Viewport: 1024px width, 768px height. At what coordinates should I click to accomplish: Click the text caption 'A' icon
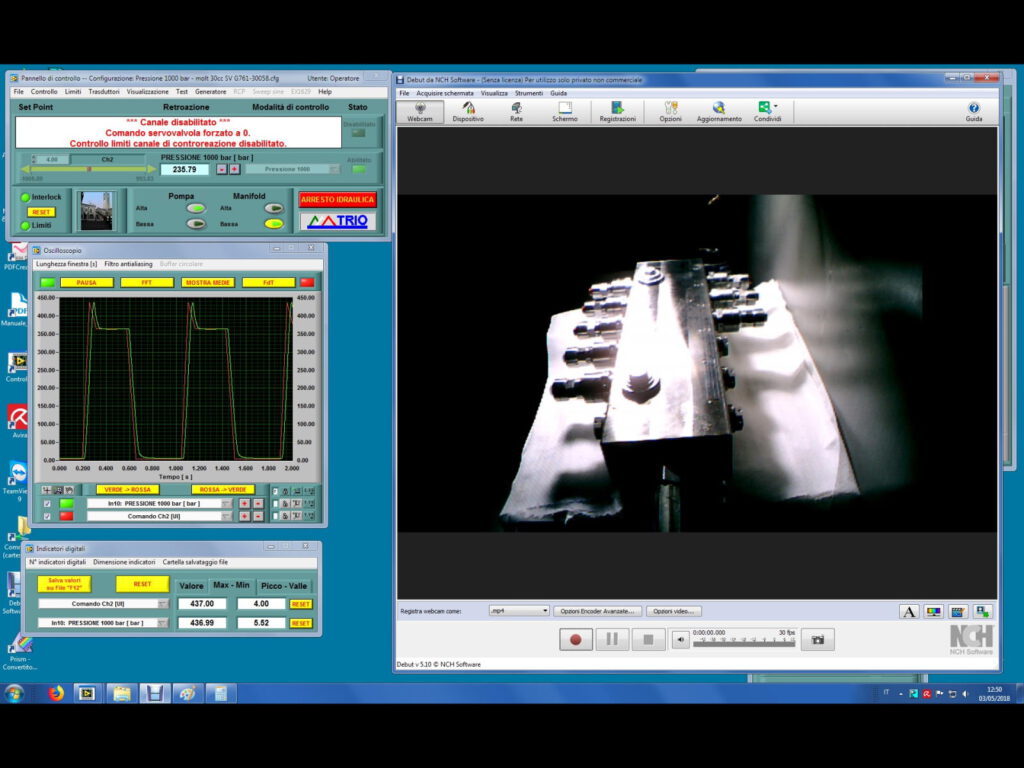tap(909, 611)
